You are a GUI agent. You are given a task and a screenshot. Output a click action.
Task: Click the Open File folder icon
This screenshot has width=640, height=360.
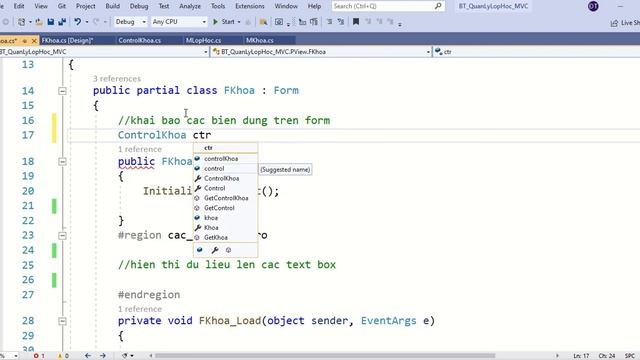[x=39, y=22]
